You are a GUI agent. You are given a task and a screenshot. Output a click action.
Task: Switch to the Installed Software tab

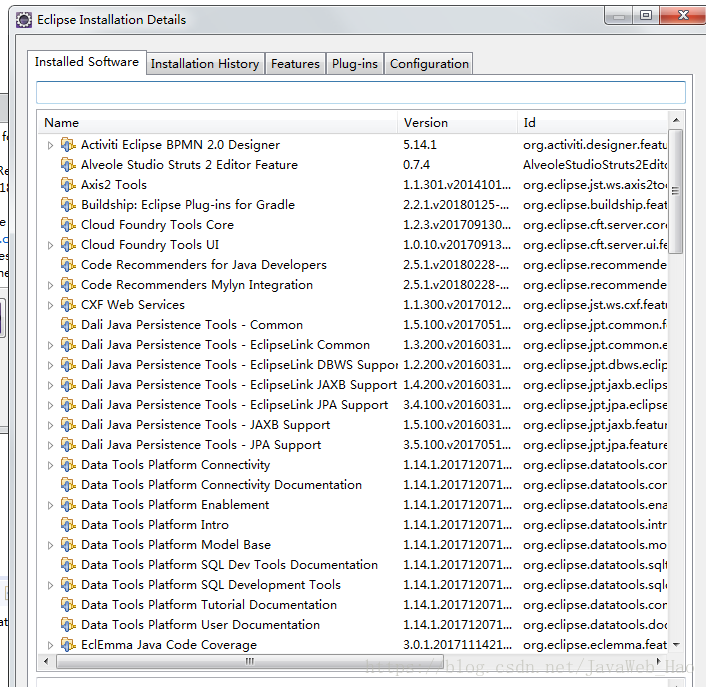(87, 62)
